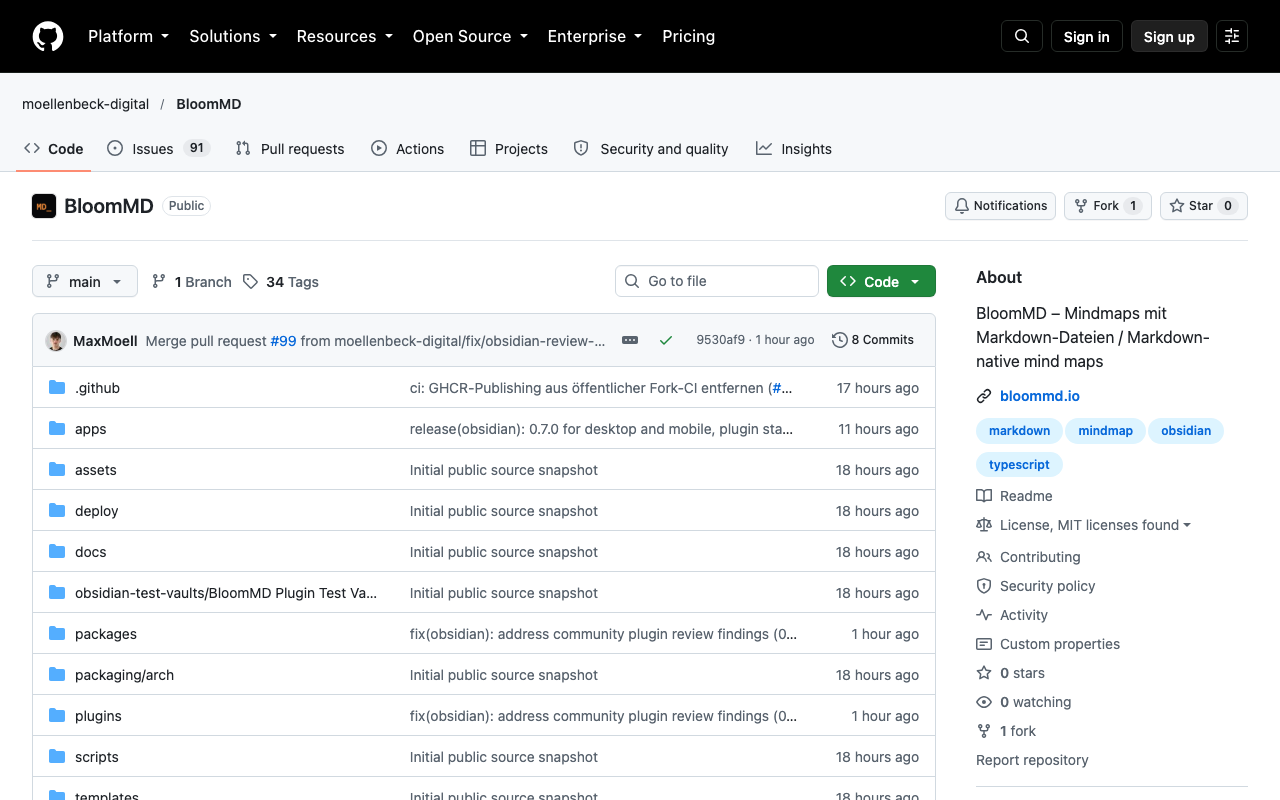Open appearance settings icon next to Sign up
The width and height of the screenshot is (1280, 800).
click(x=1232, y=36)
